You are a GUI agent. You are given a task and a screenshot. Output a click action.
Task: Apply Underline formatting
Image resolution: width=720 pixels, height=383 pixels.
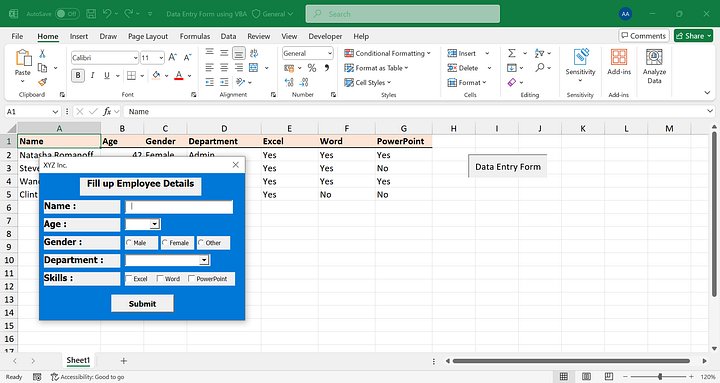click(x=107, y=75)
